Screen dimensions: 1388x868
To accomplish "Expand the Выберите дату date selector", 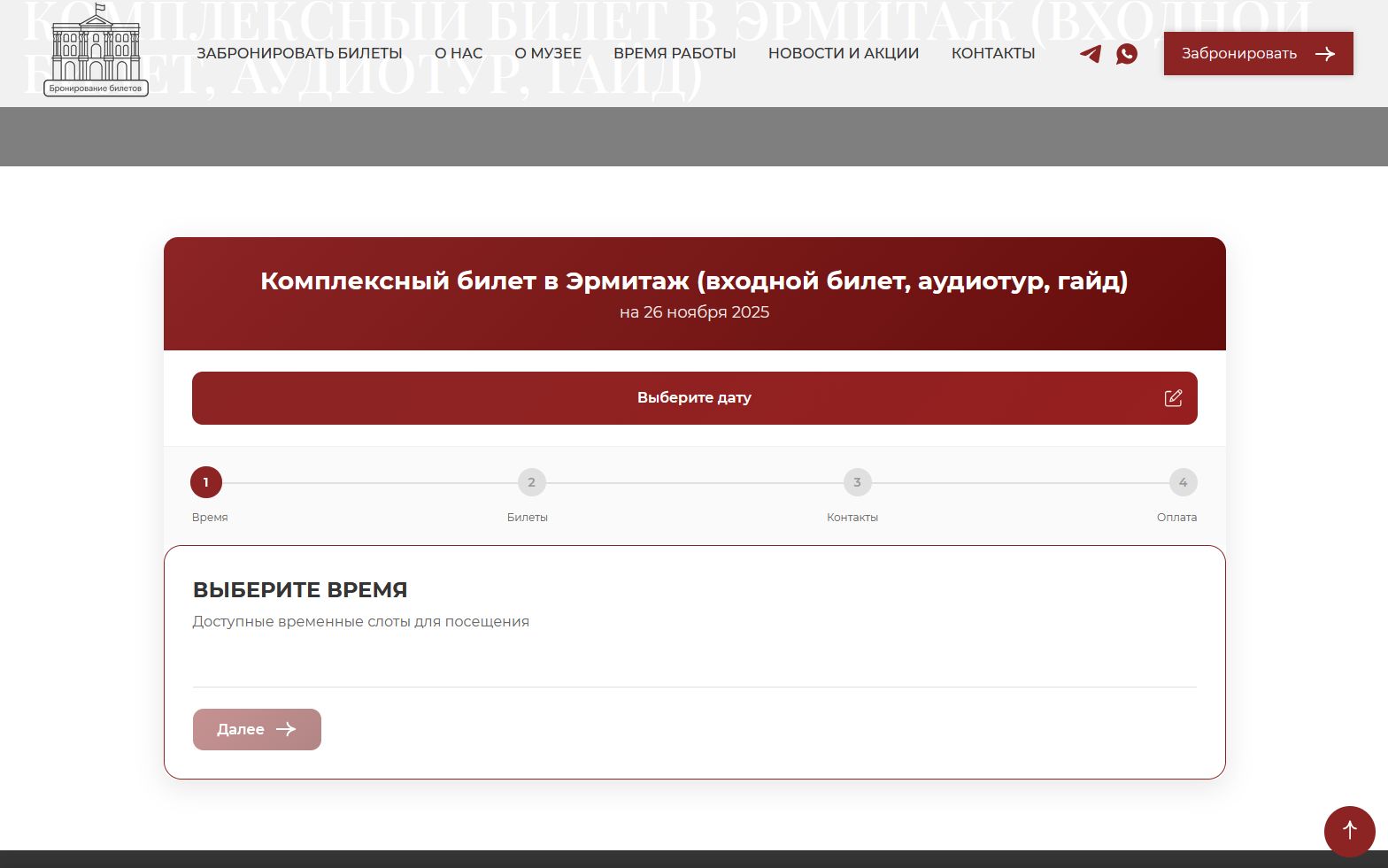I will click(x=694, y=398).
